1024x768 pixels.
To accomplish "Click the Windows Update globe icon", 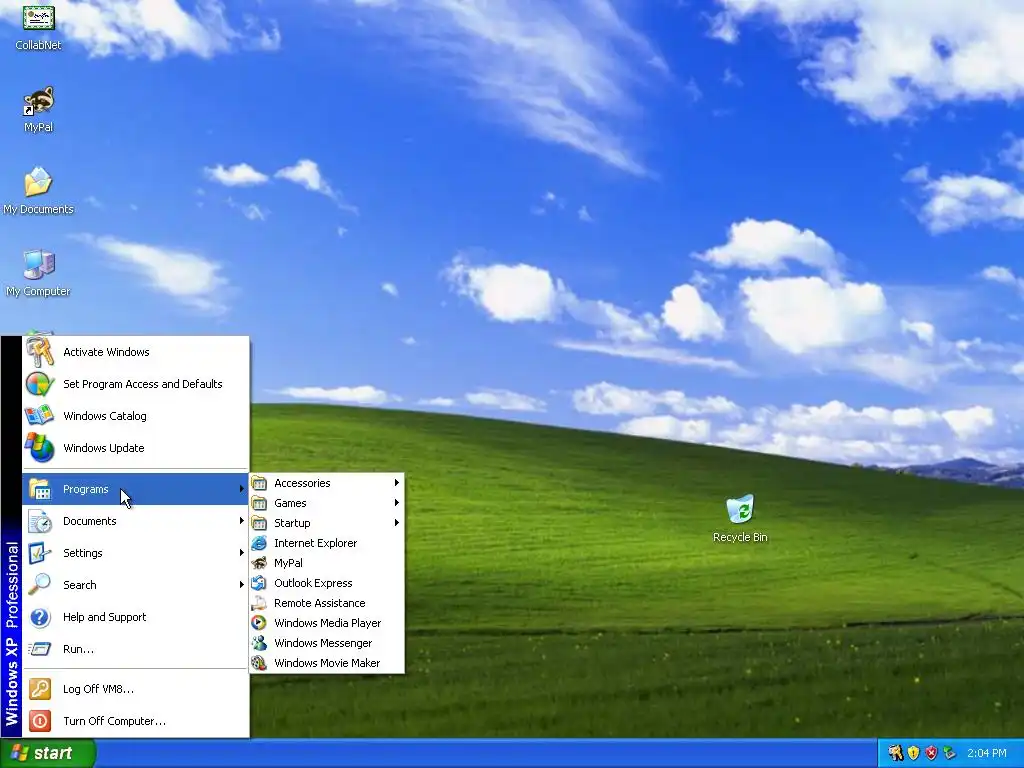I will coord(40,448).
